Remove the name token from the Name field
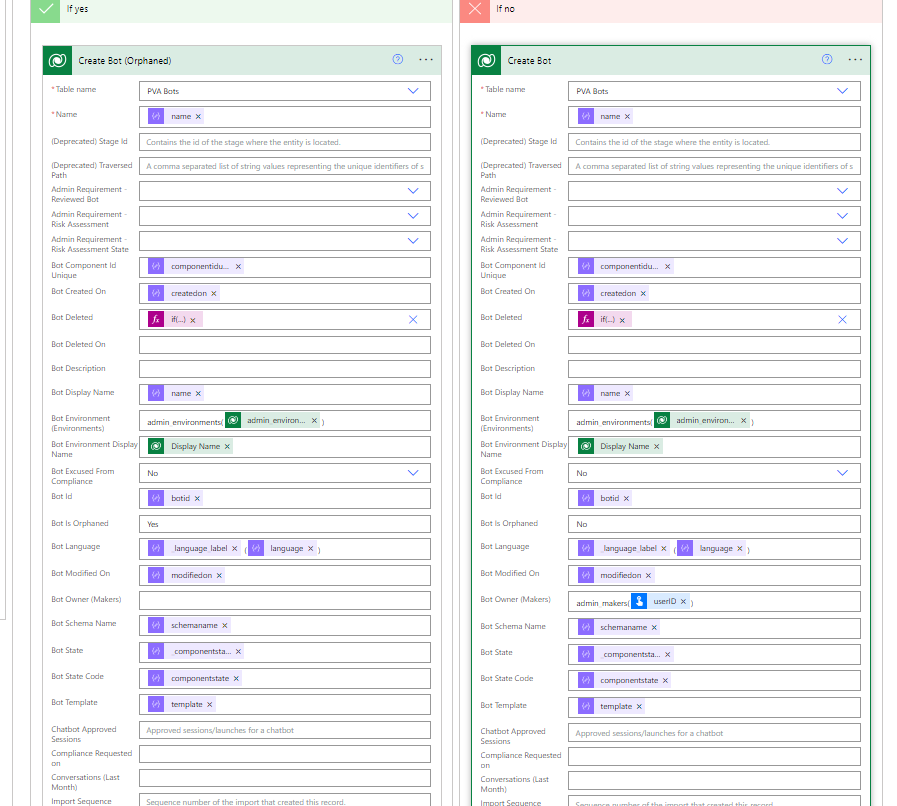This screenshot has height=806, width=897. point(197,116)
